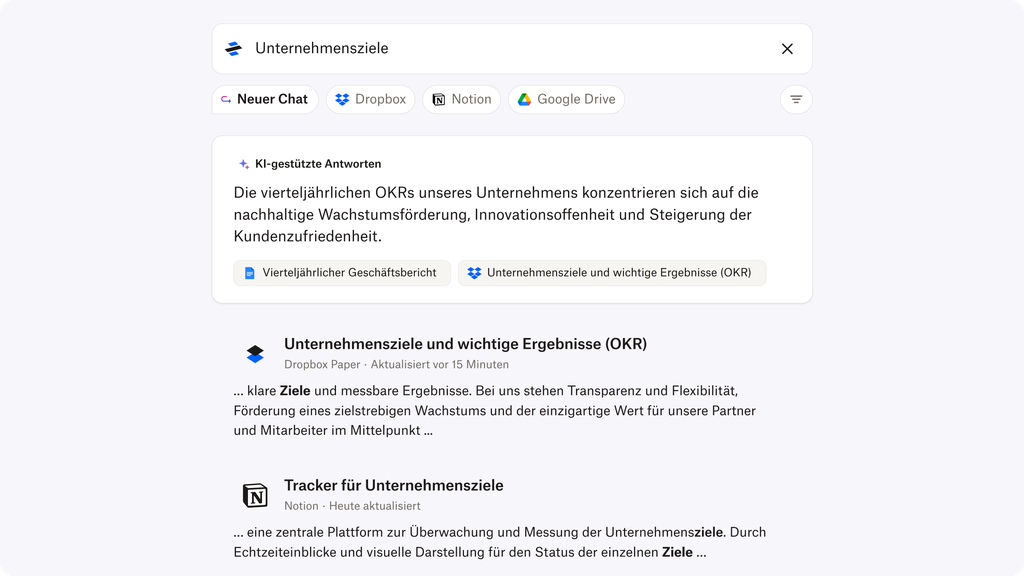The image size is (1024, 576).
Task: Filter results by Dropbox
Action: click(x=370, y=99)
